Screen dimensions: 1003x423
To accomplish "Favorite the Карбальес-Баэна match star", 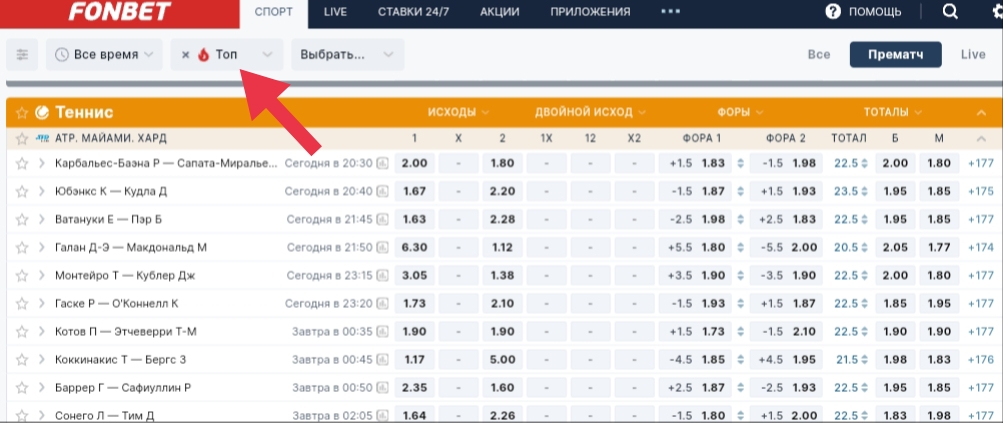I will 21,163.
